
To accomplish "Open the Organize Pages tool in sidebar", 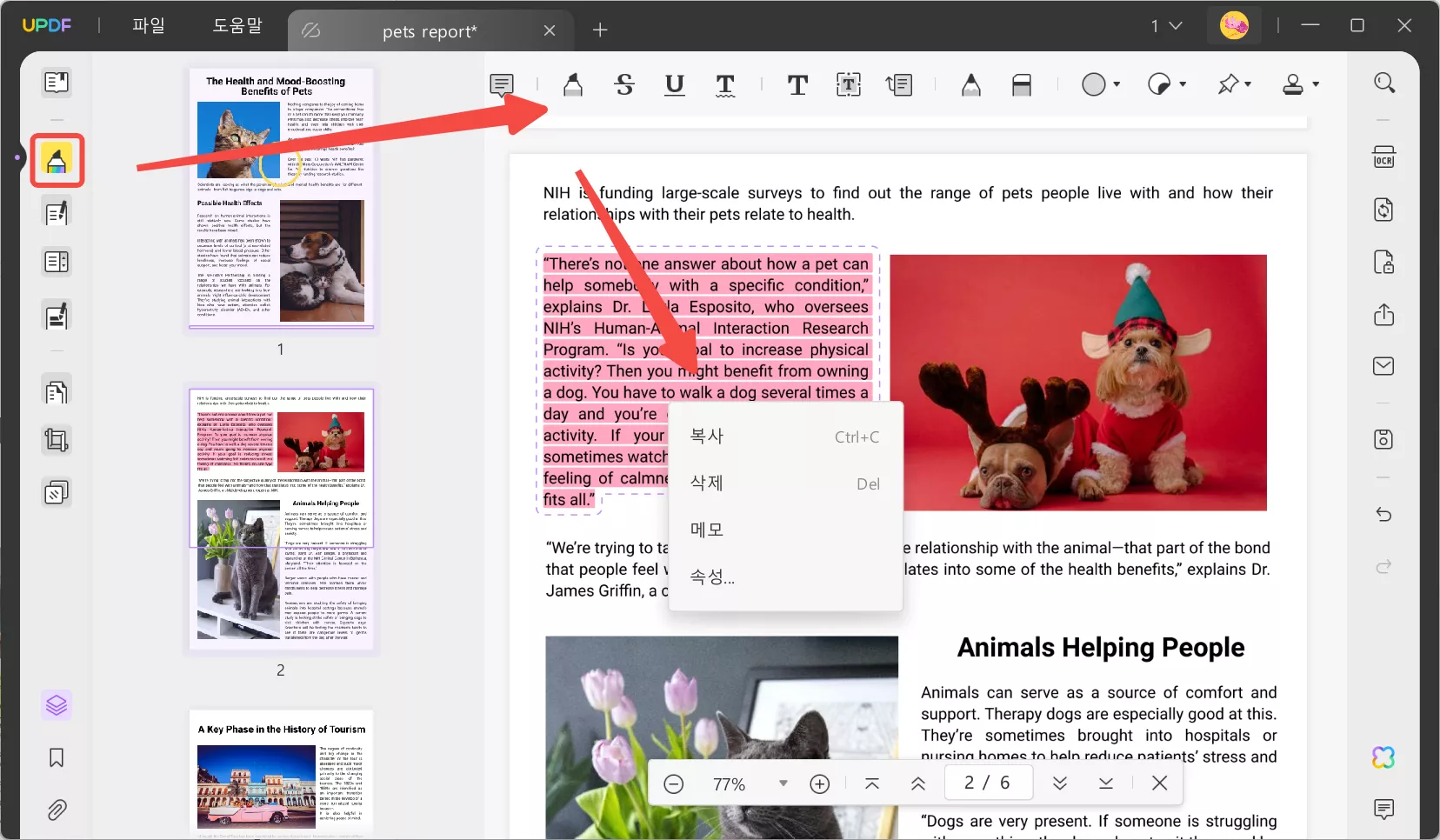I will point(57,262).
